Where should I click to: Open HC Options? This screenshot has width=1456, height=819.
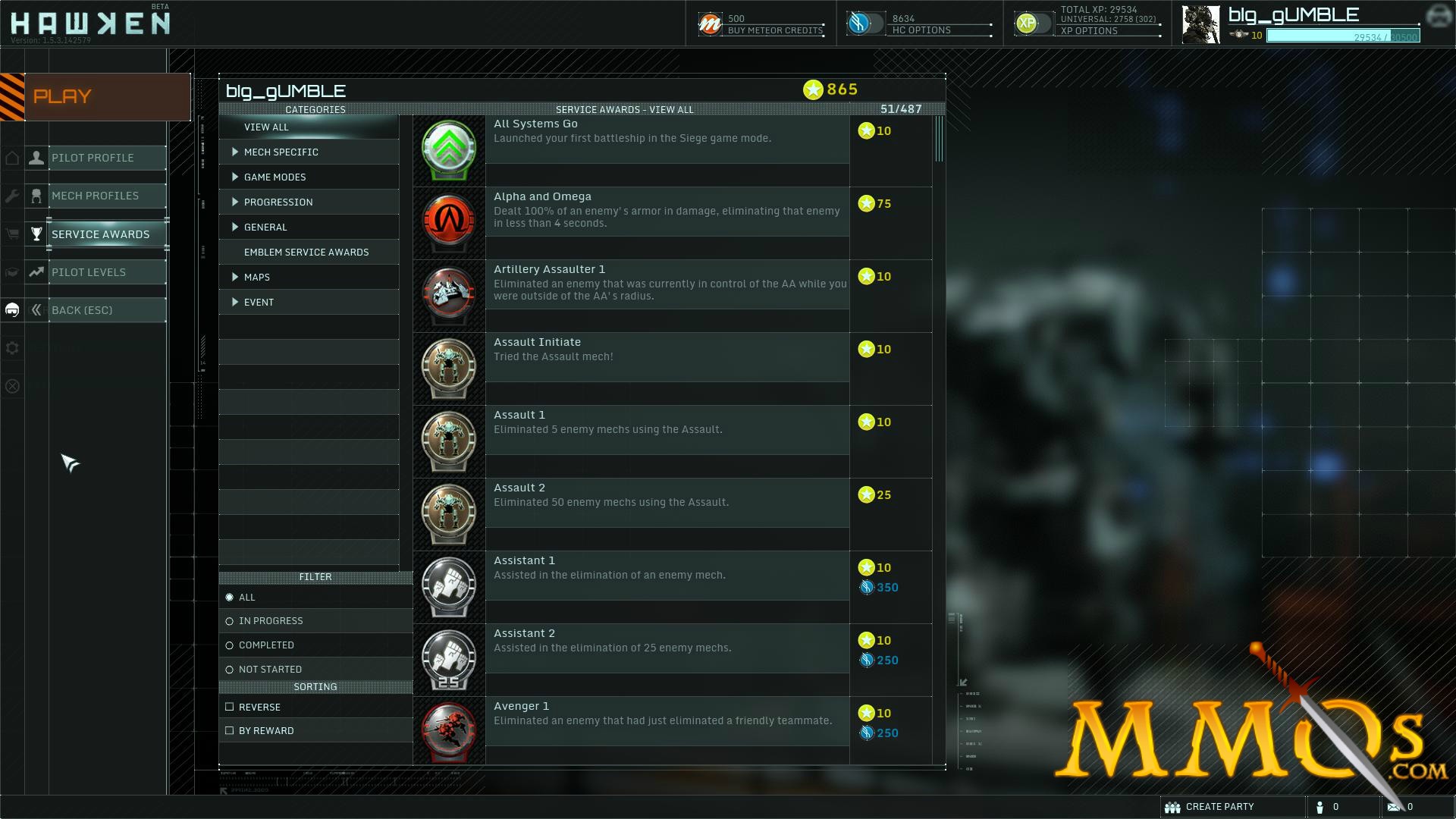click(x=921, y=30)
